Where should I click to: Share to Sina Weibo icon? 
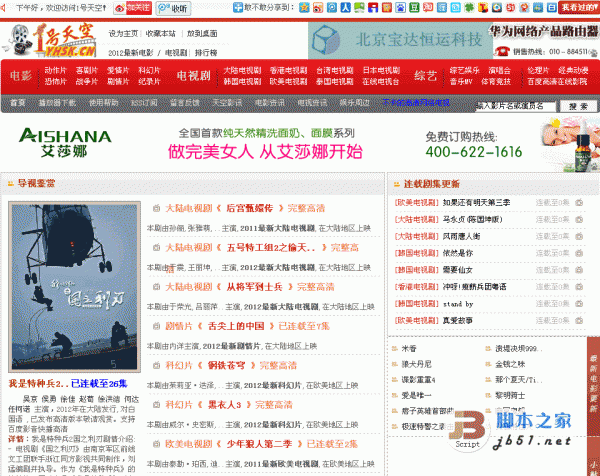318,7
